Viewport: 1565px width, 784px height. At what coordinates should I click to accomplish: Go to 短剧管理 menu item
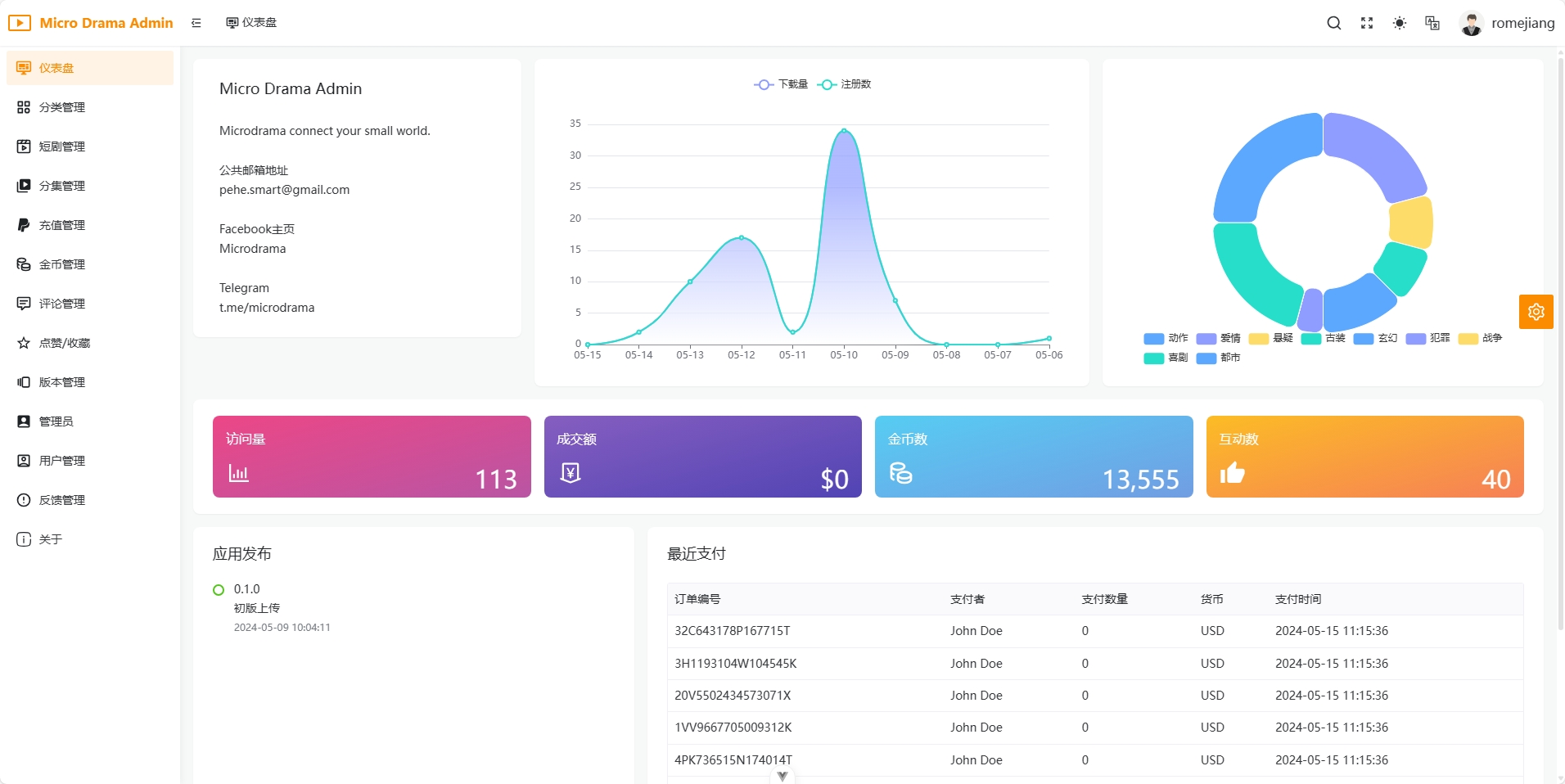pos(62,146)
